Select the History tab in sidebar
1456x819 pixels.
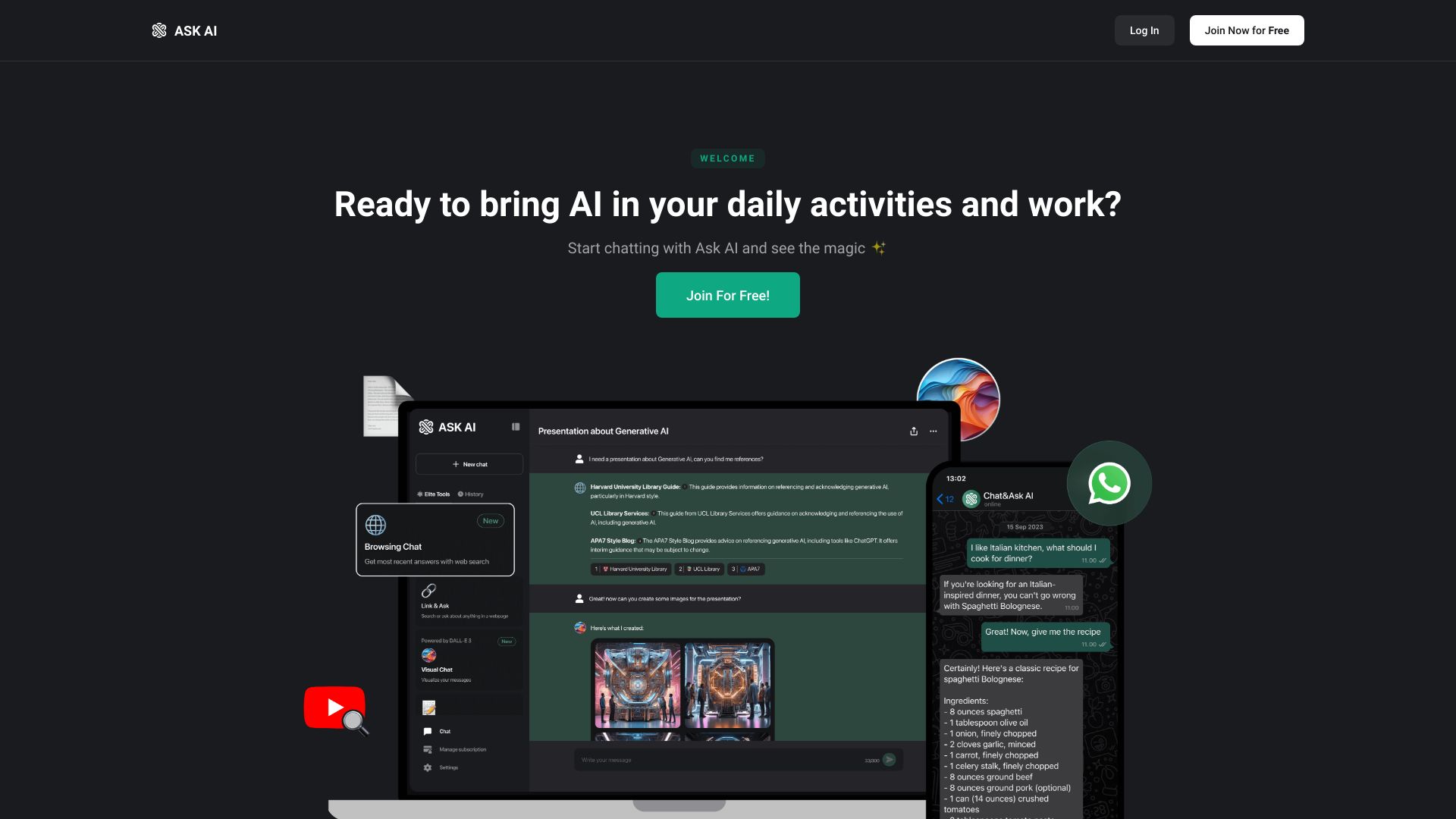point(473,493)
